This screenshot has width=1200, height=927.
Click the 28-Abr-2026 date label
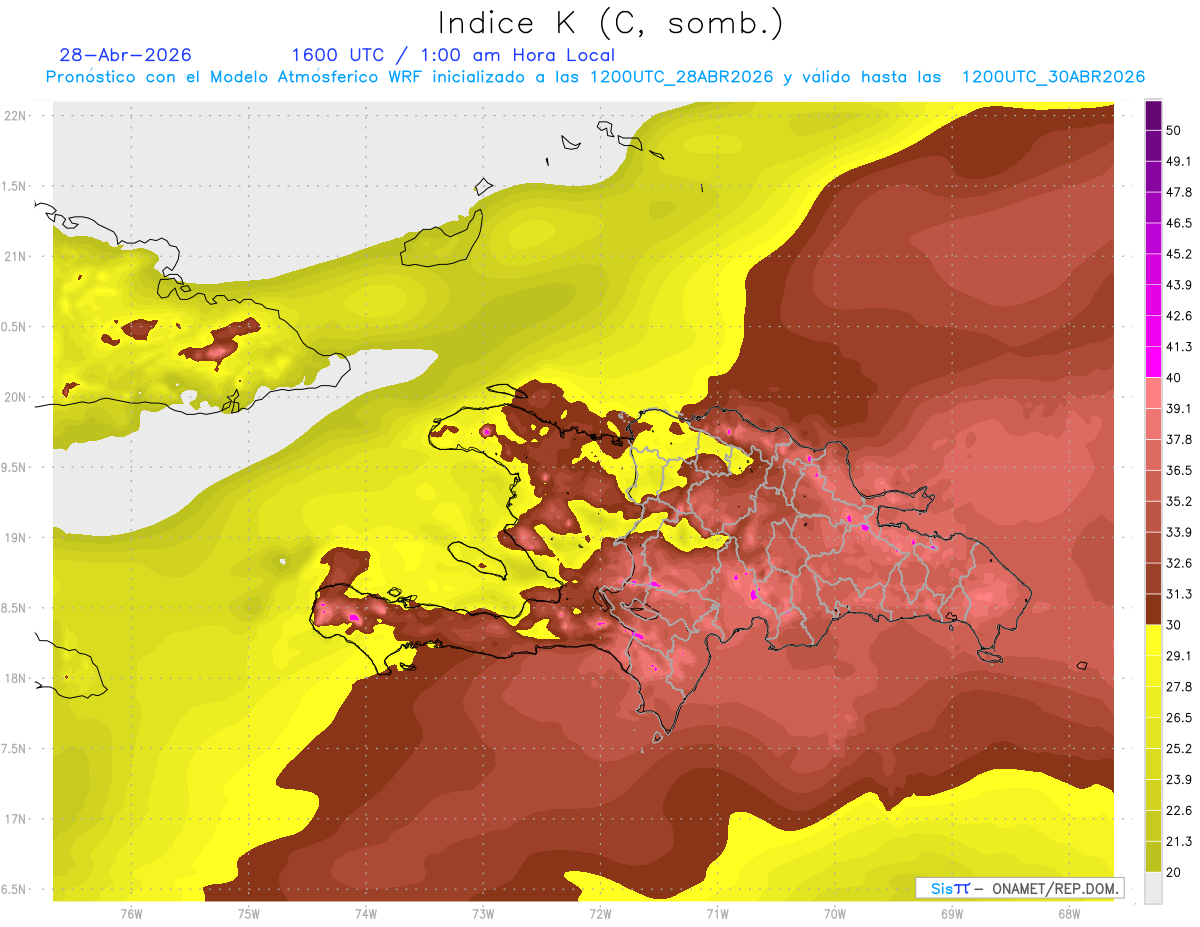pyautogui.click(x=125, y=55)
